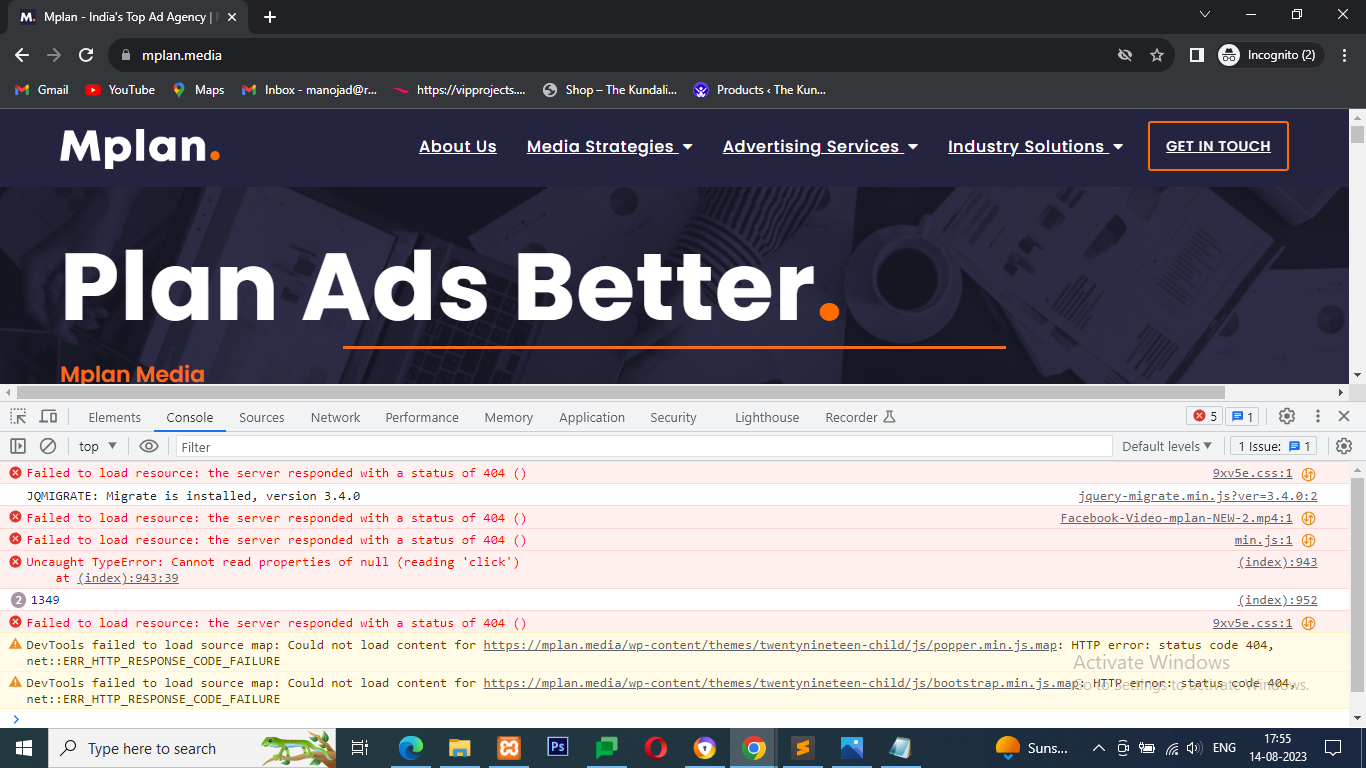
Task: Open the Application tab
Action: tap(592, 417)
